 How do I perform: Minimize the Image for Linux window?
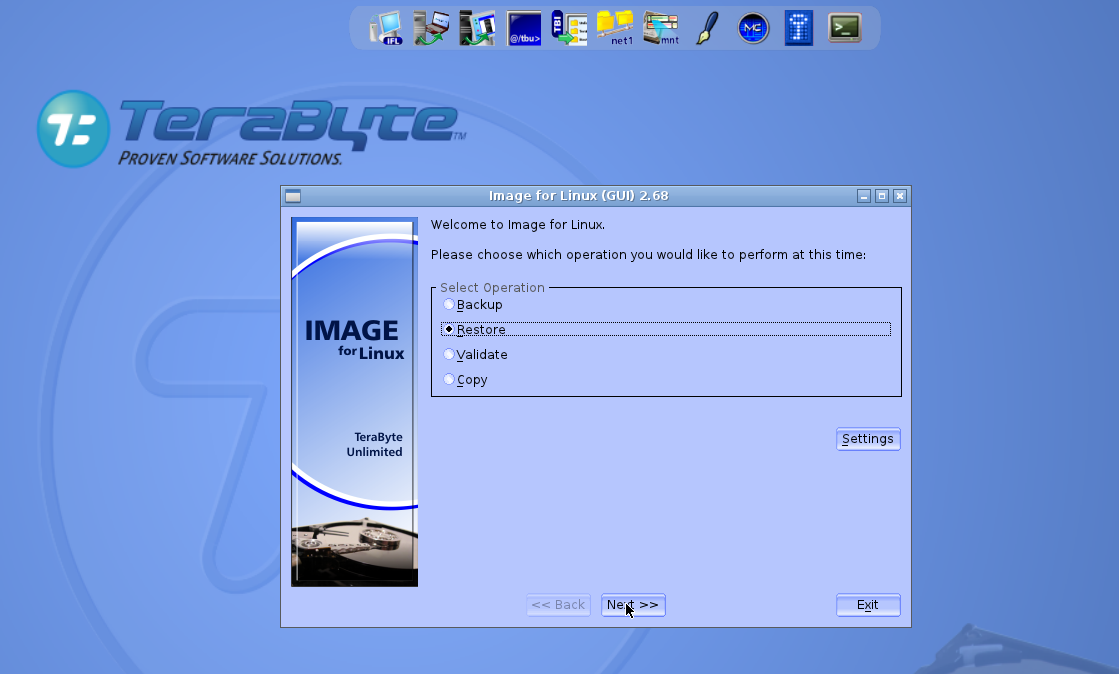tap(864, 196)
